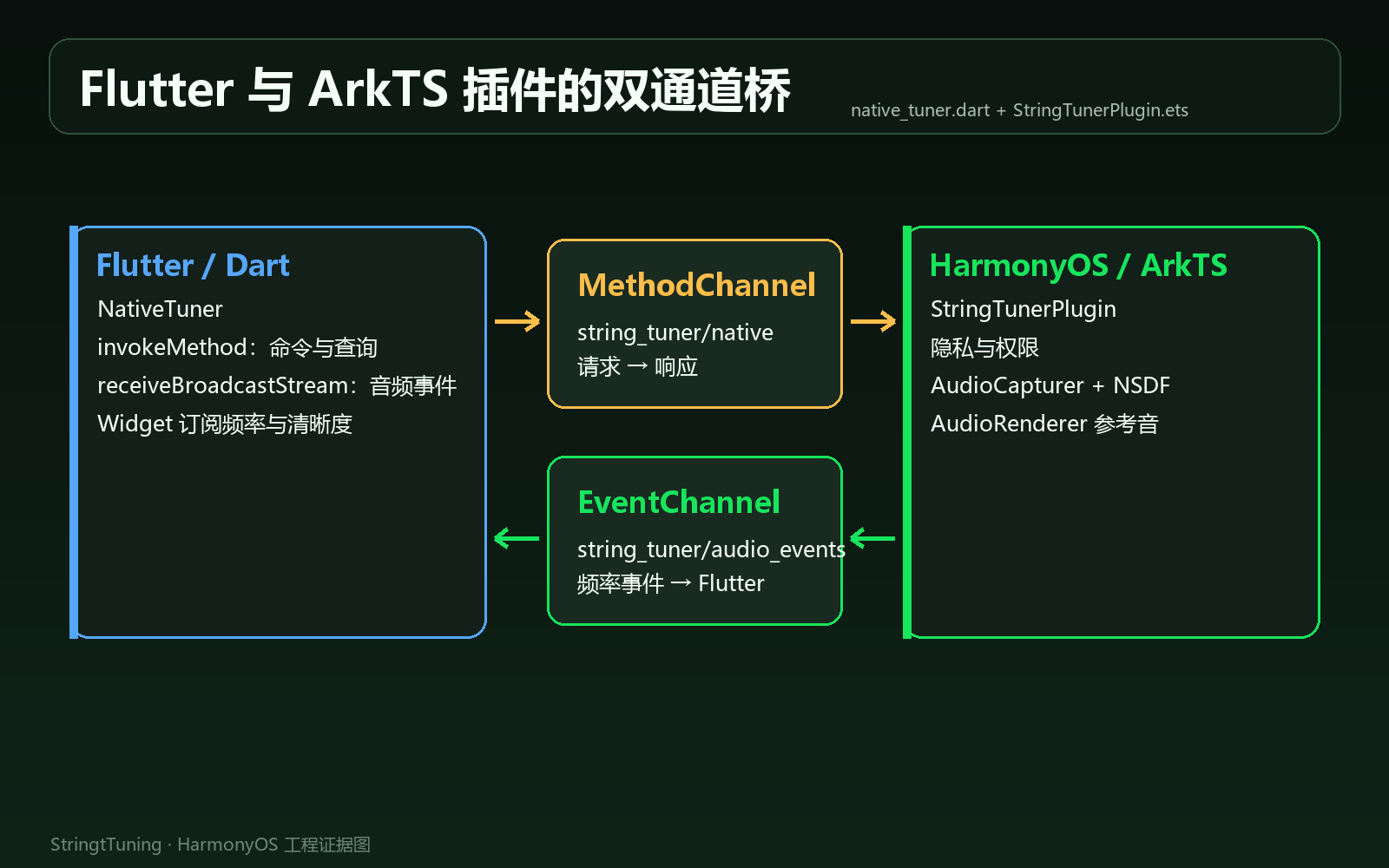The image size is (1389, 868).
Task: Click the "AudioRenderer 参考音" line
Action: click(x=1044, y=424)
